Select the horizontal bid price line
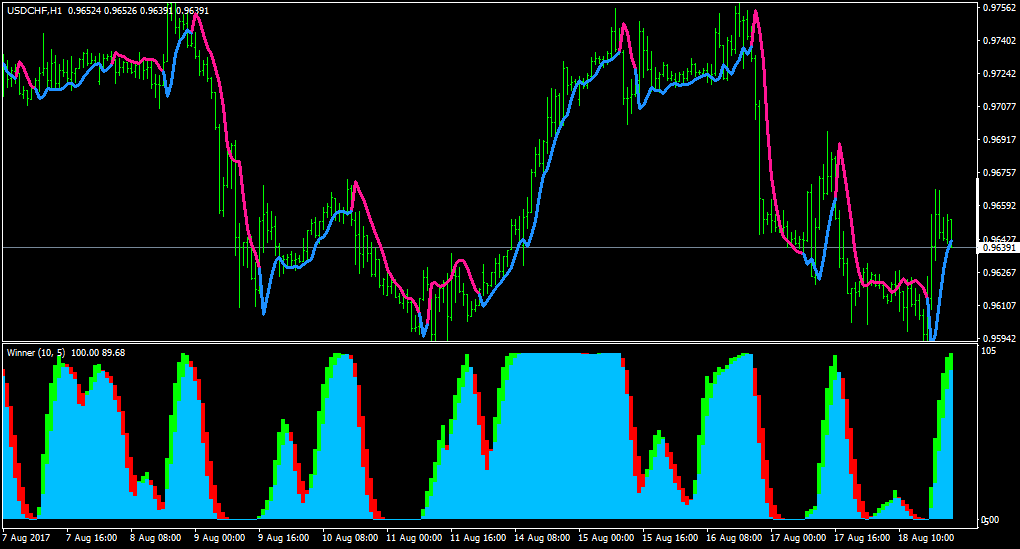1020x549 pixels. 489,248
